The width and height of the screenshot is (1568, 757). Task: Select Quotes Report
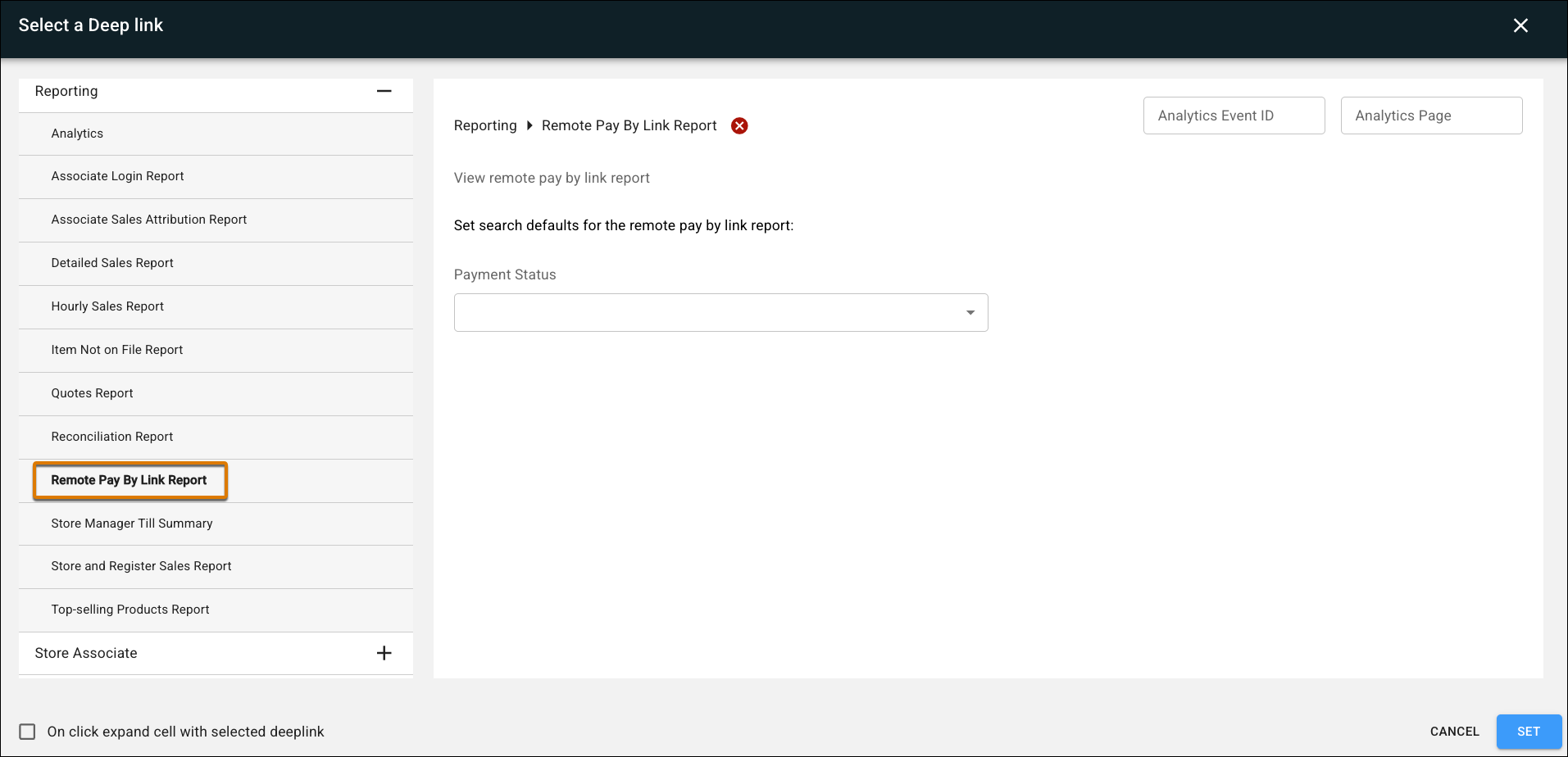(x=216, y=393)
